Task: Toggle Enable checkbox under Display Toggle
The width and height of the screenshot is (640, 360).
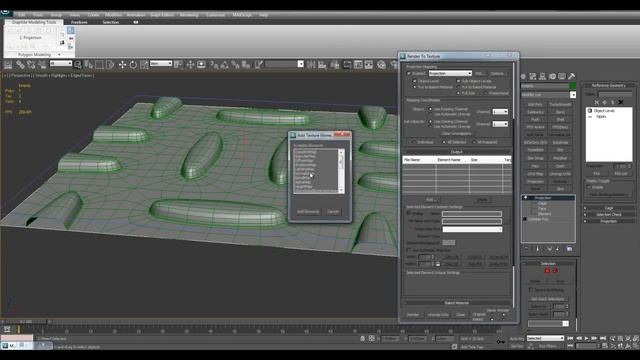Action: pos(589,187)
